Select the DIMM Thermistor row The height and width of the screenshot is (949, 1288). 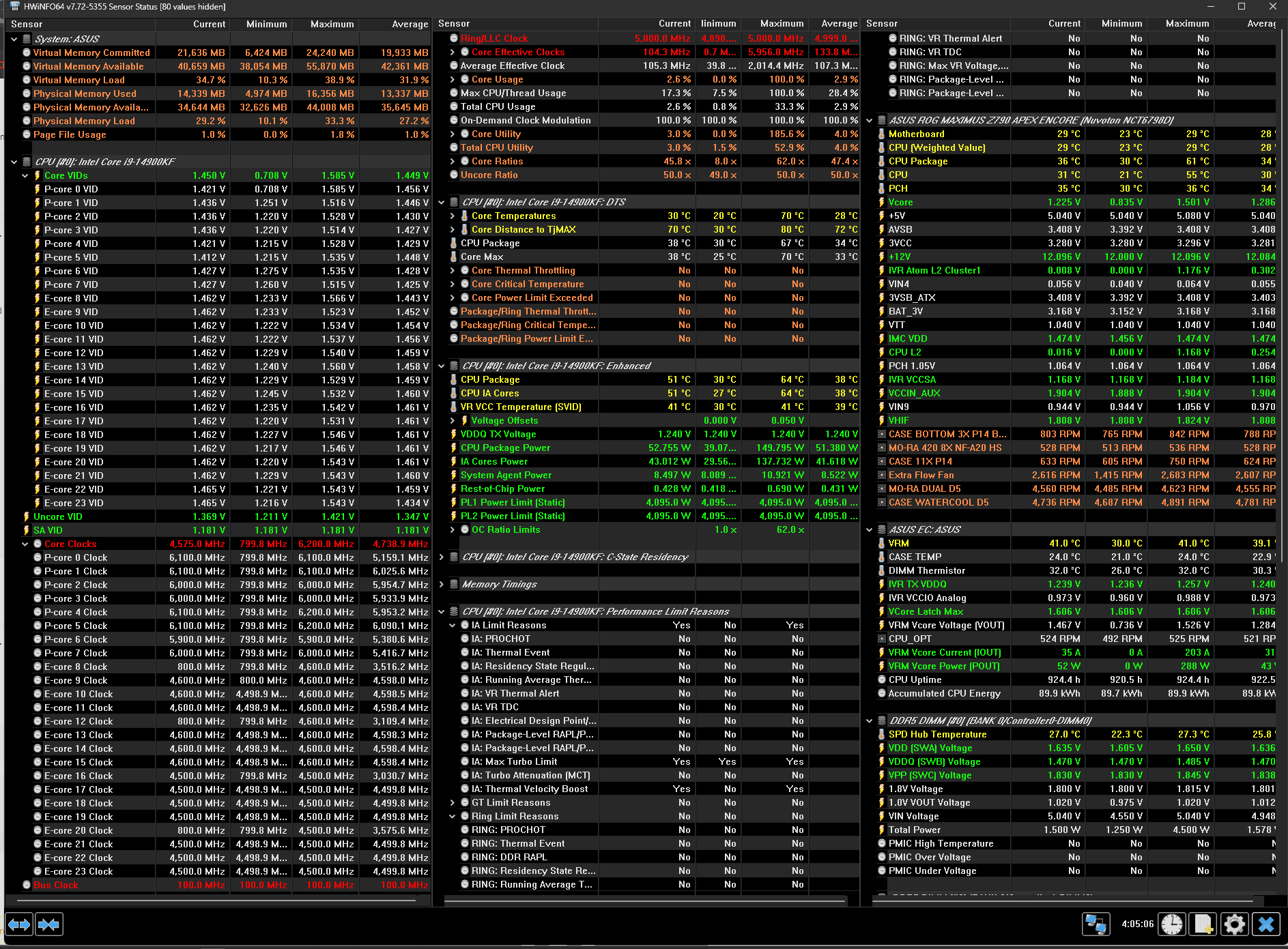pos(1070,570)
